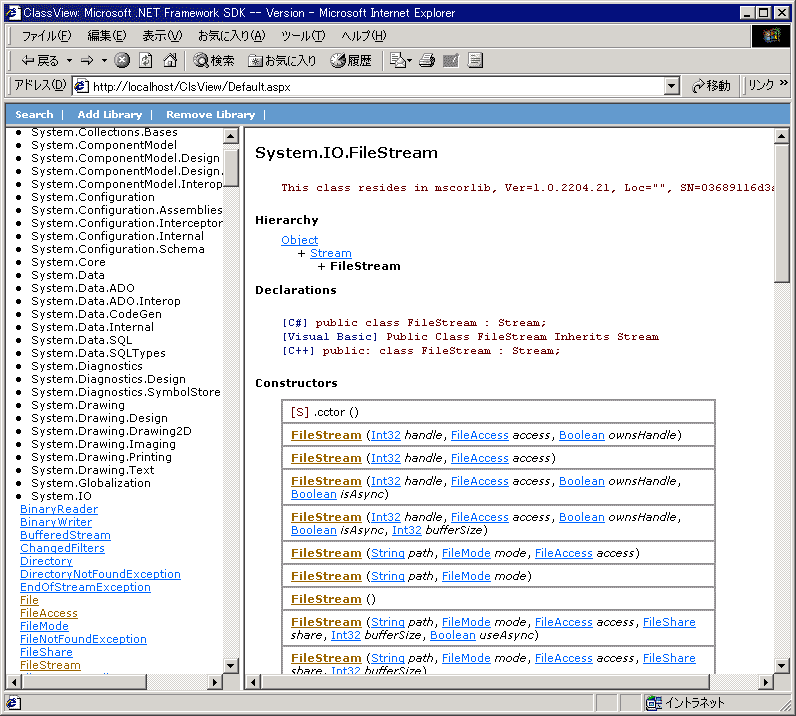This screenshot has width=796, height=716.
Task: Go to the Home page icon
Action: (170, 60)
